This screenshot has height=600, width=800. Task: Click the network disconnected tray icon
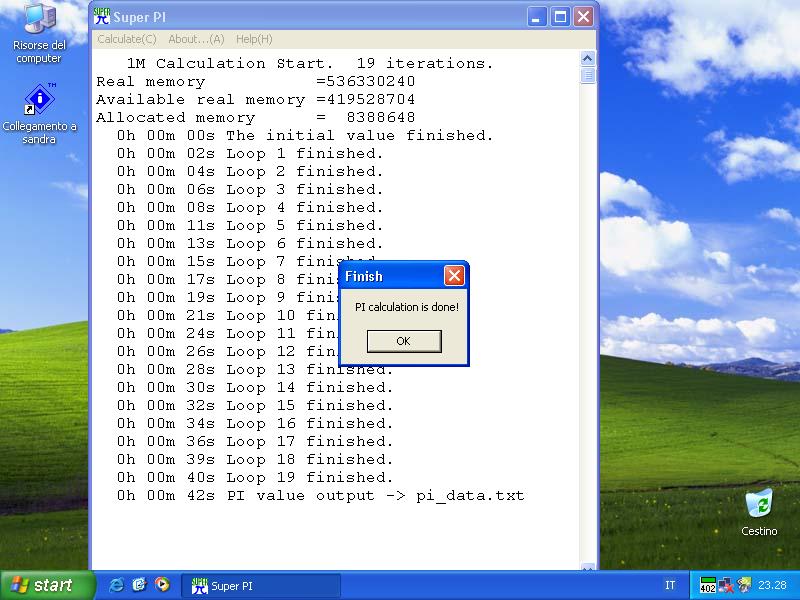point(726,585)
